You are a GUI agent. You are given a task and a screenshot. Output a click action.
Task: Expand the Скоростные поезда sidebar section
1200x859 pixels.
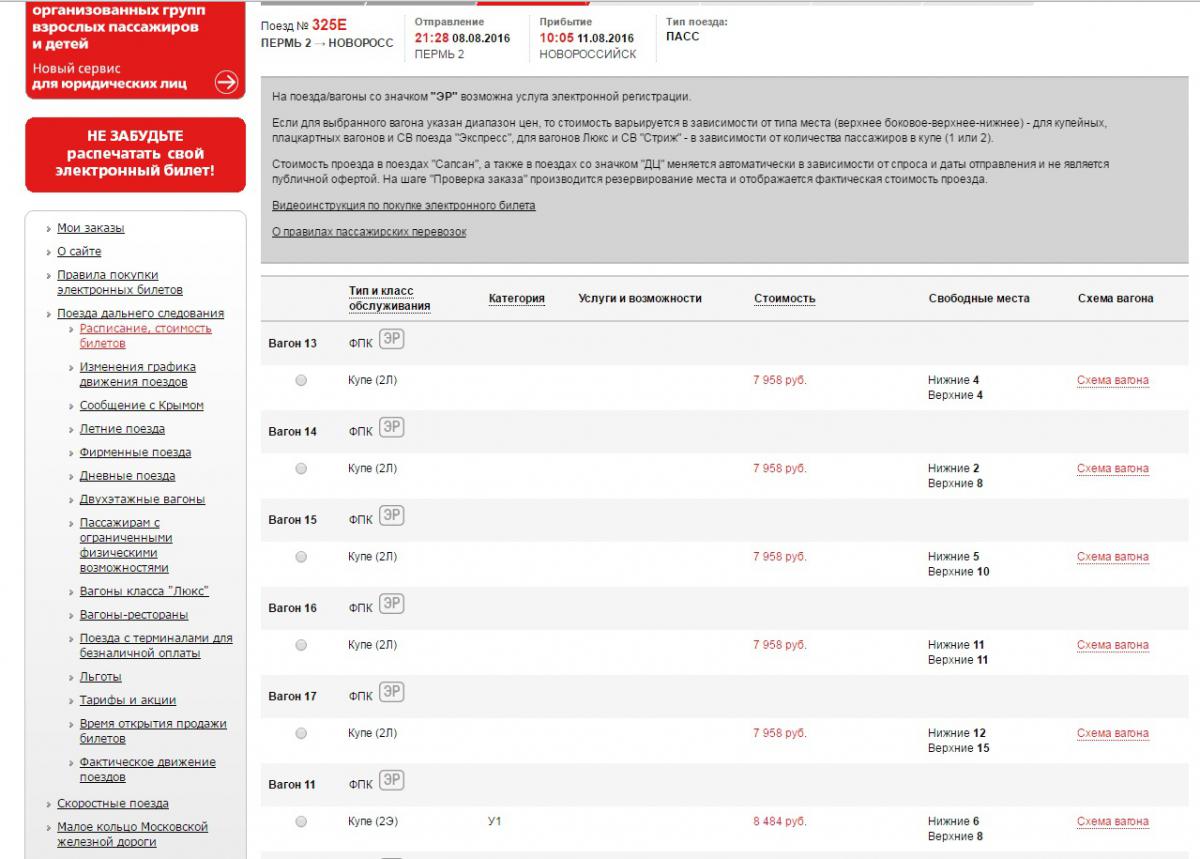coord(112,804)
